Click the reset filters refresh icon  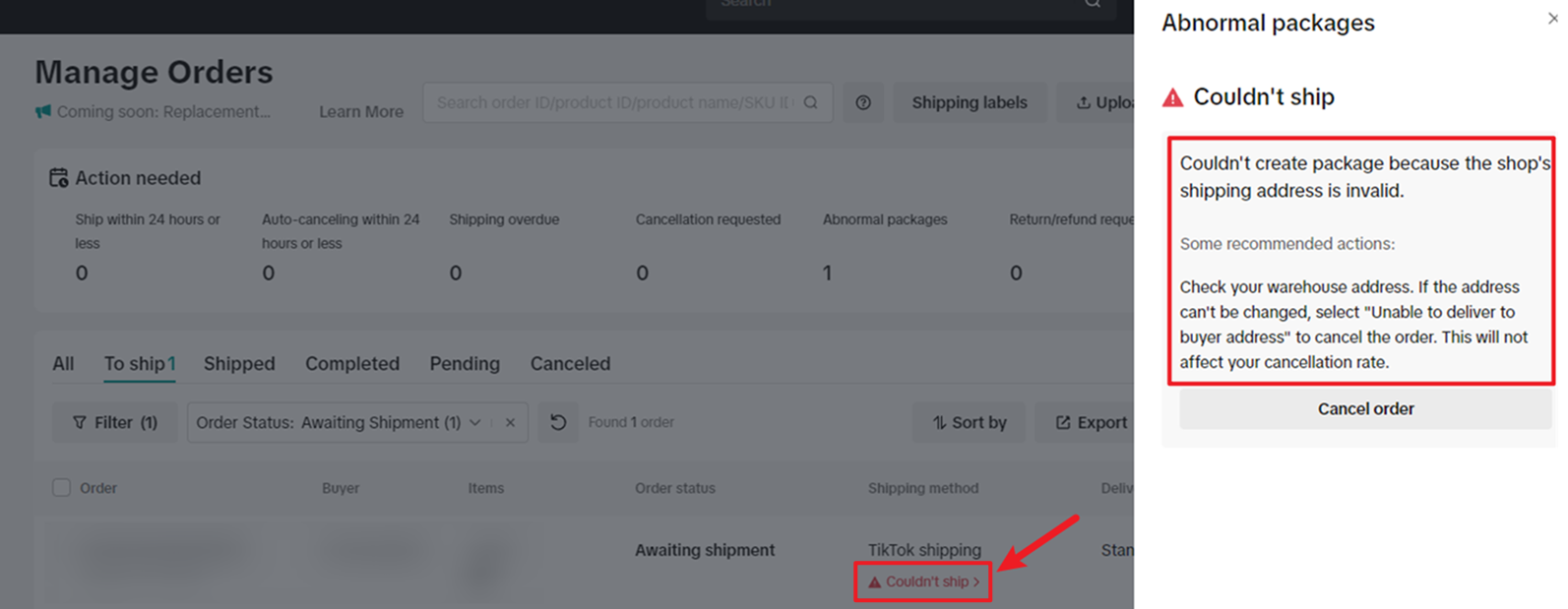coord(558,422)
